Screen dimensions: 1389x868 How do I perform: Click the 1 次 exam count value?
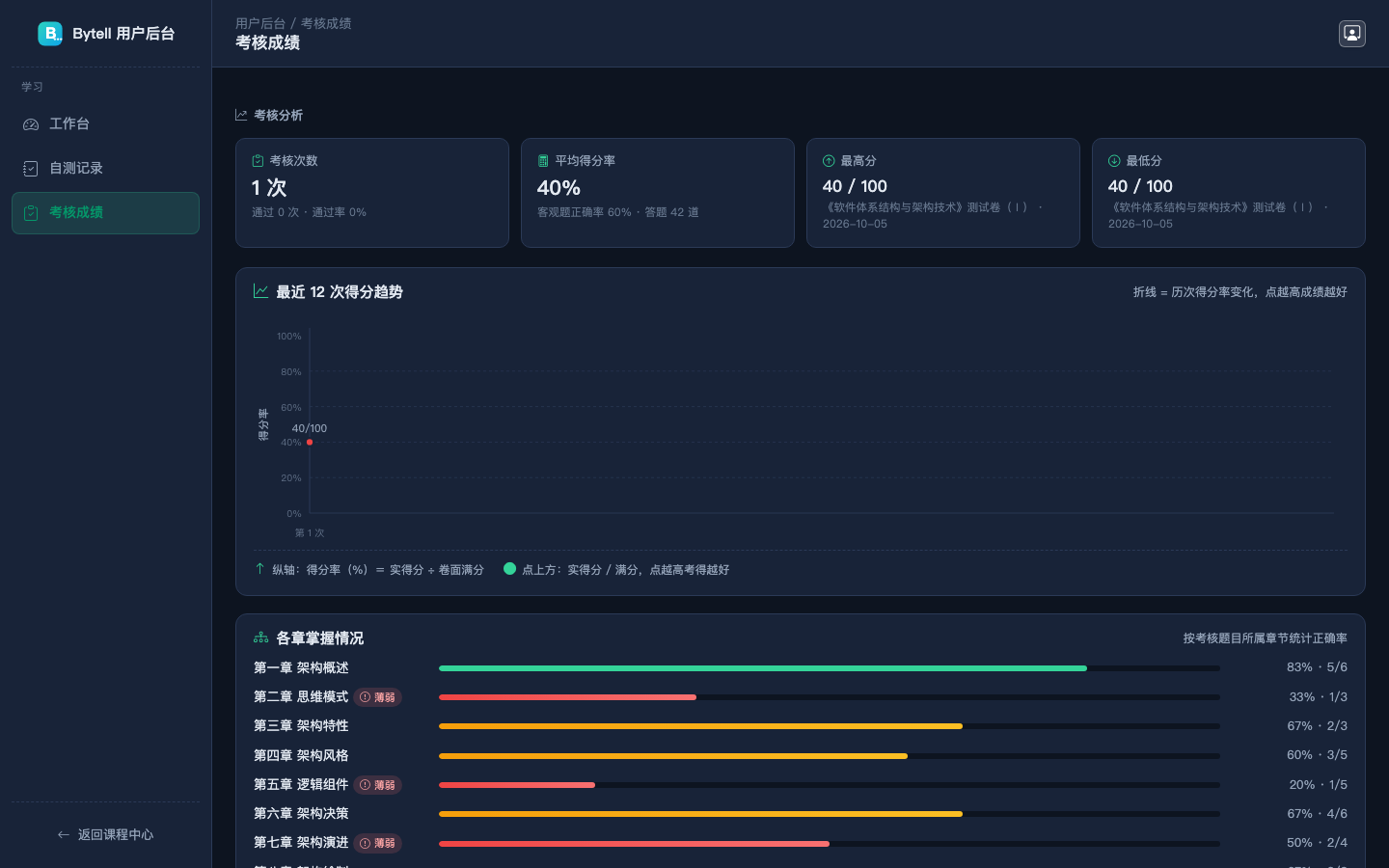269,188
